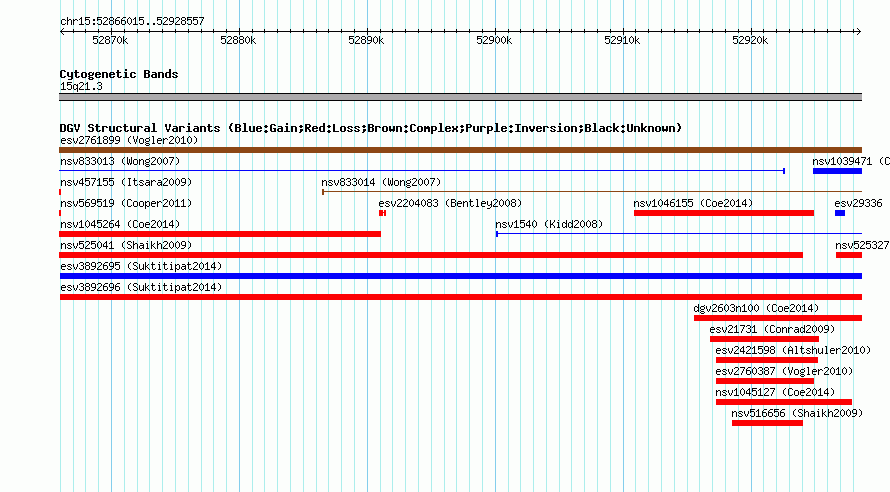
Task: Click the esv2760387 (Vogler2010) label
Action: [784, 371]
